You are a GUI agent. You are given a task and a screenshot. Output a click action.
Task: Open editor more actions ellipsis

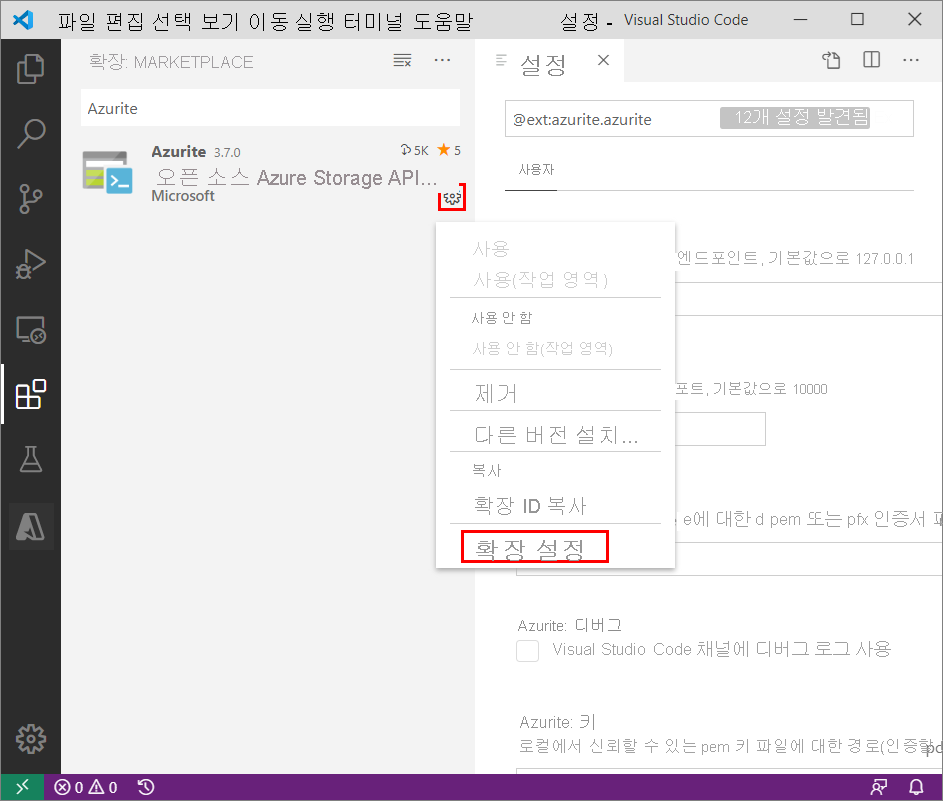911,60
